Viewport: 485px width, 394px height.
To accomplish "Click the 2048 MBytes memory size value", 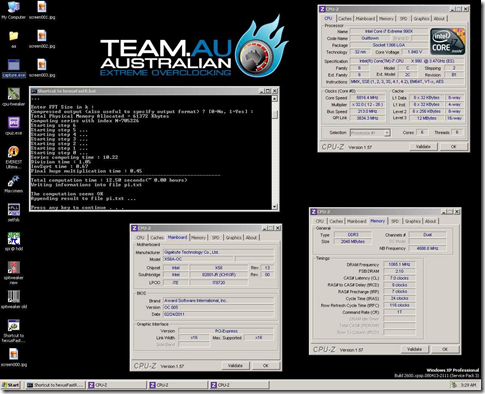I will click(353, 241).
